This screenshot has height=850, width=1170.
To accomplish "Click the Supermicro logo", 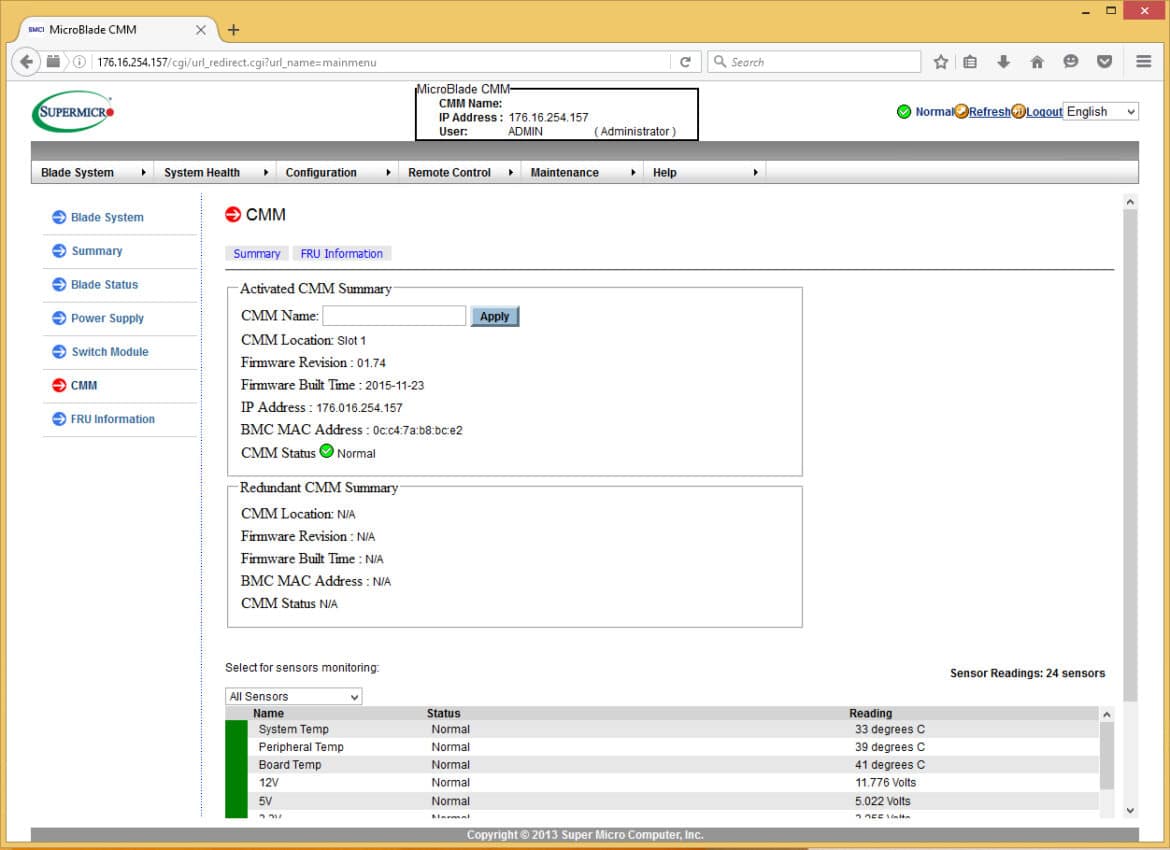I will [x=73, y=111].
